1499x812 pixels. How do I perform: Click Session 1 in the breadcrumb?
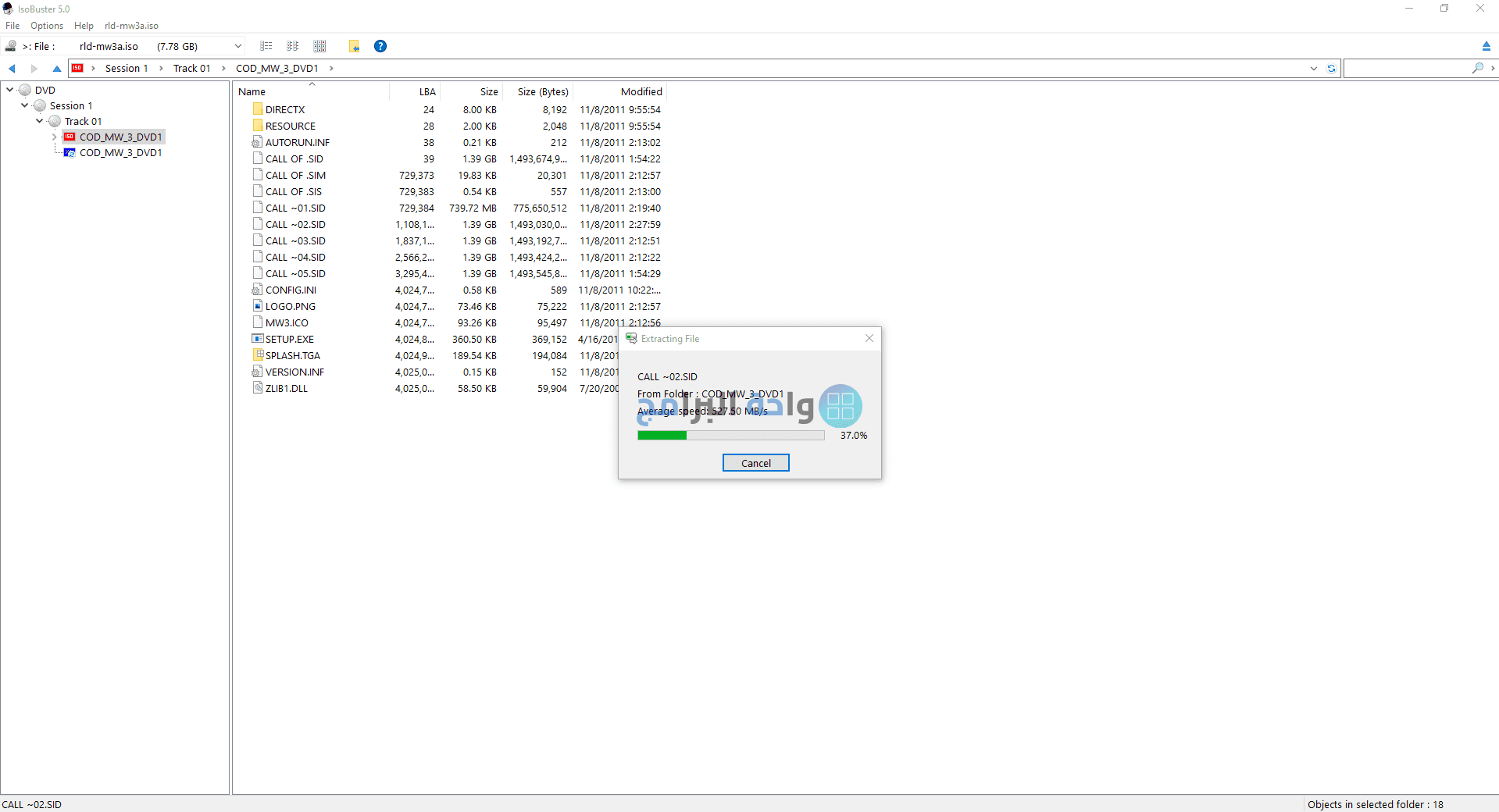[x=127, y=69]
